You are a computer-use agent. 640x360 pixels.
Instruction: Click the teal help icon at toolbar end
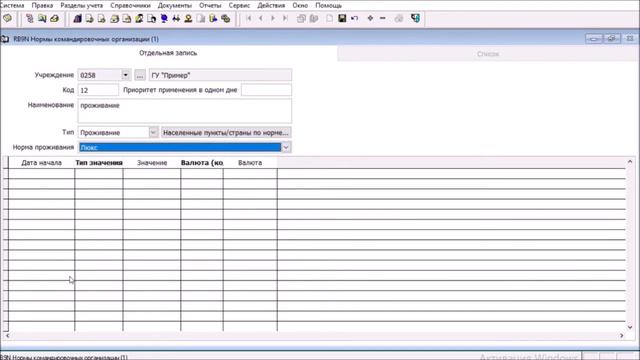(x=415, y=18)
